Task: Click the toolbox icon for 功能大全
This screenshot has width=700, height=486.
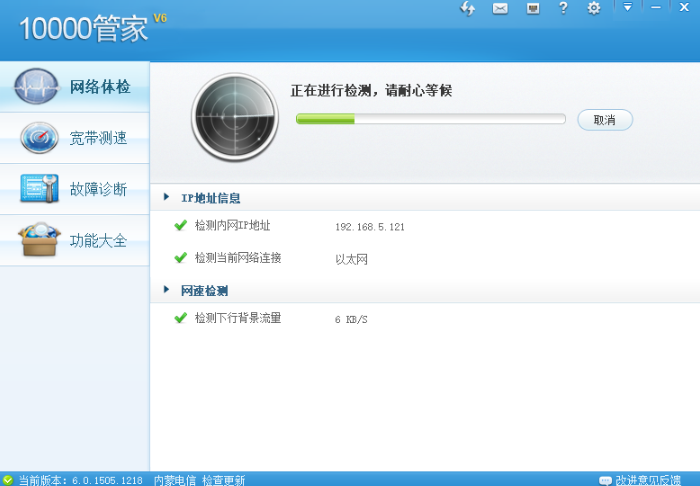Action: pyautogui.click(x=39, y=239)
